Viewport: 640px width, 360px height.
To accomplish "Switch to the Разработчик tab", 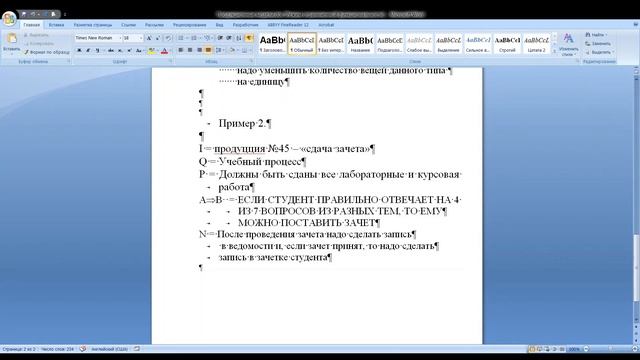I will click(245, 25).
